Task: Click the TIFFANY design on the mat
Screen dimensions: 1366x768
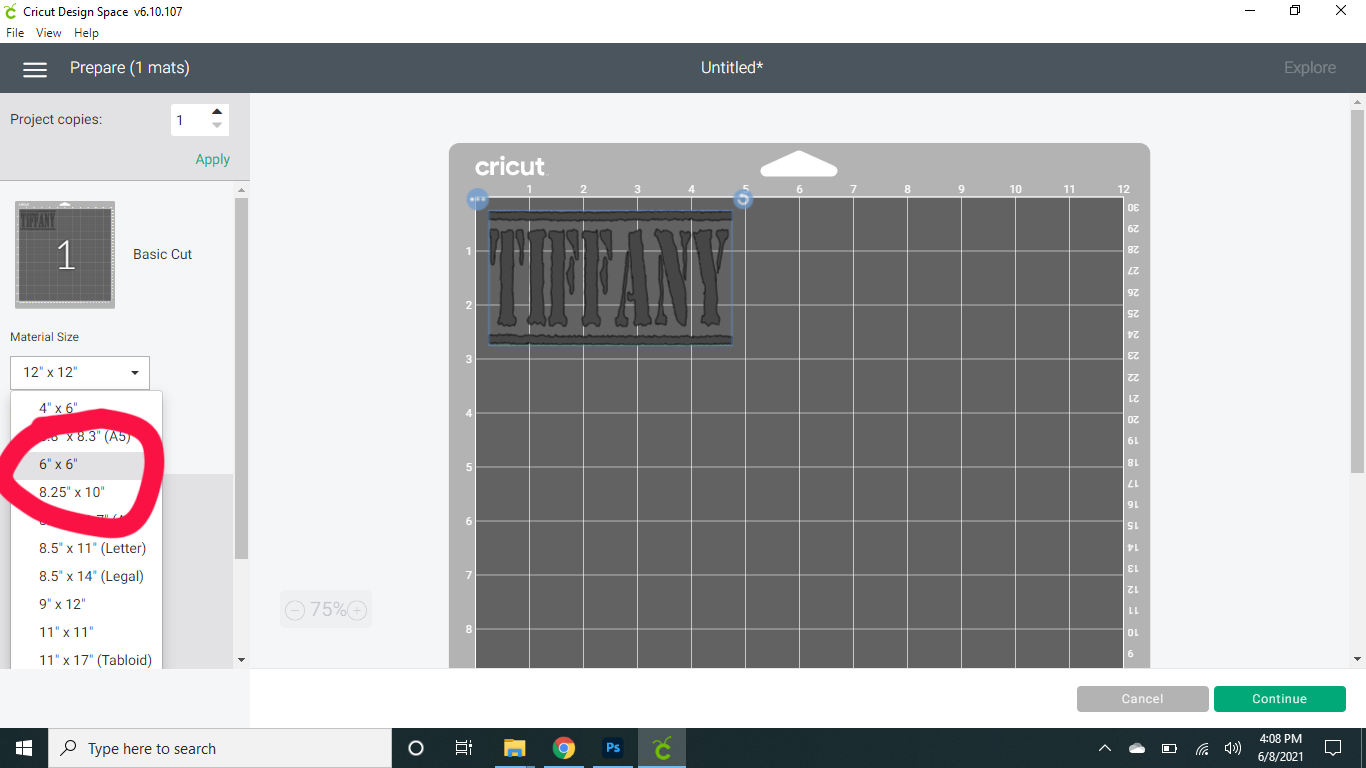Action: click(610, 278)
